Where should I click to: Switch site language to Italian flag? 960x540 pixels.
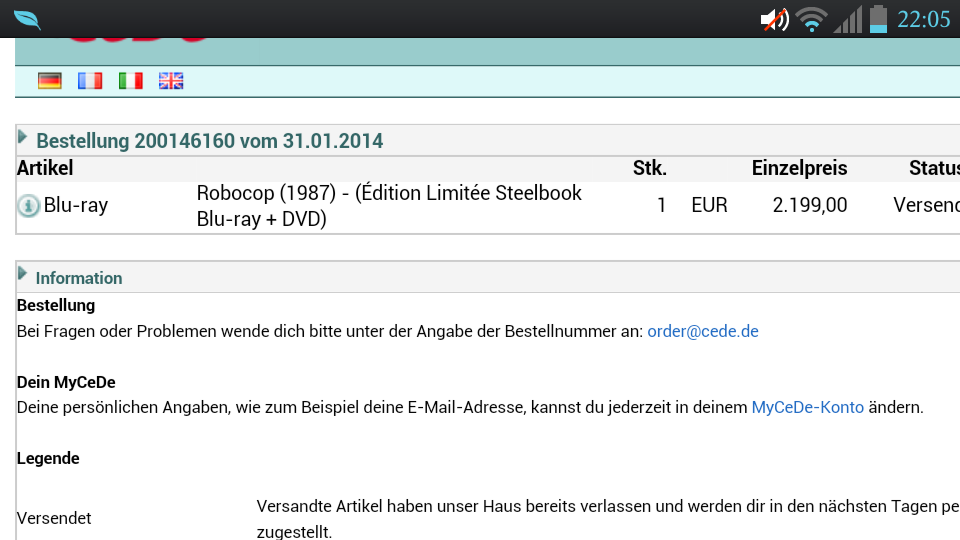[130, 81]
